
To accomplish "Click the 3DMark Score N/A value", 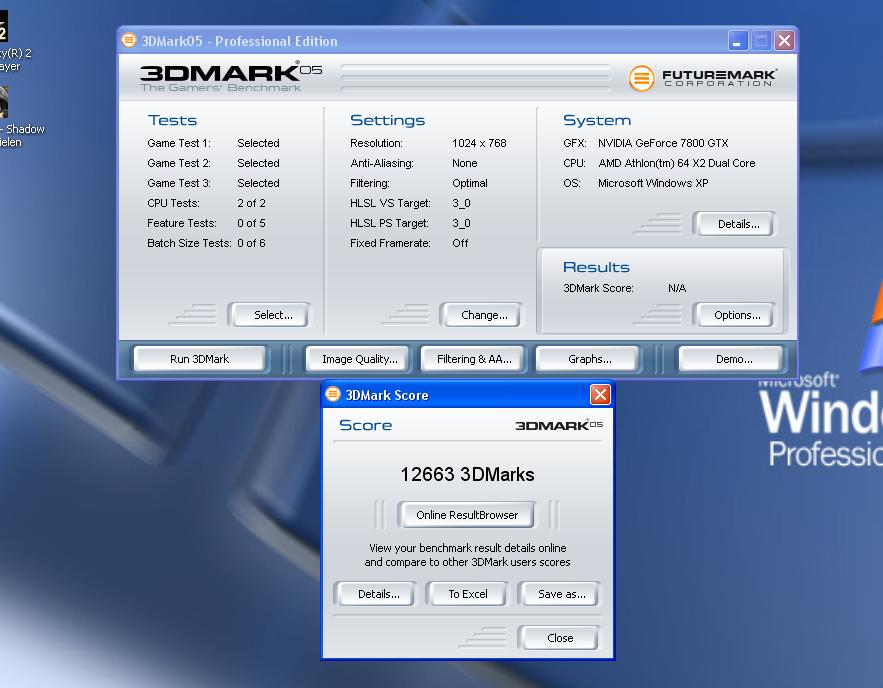I will 677,288.
